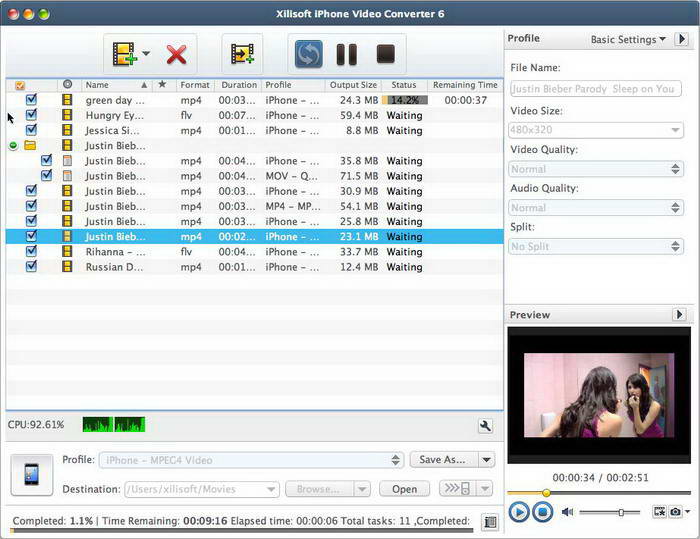Viewport: 700px width, 539px height.
Task: Open the Basic Settings dropdown
Action: click(628, 39)
